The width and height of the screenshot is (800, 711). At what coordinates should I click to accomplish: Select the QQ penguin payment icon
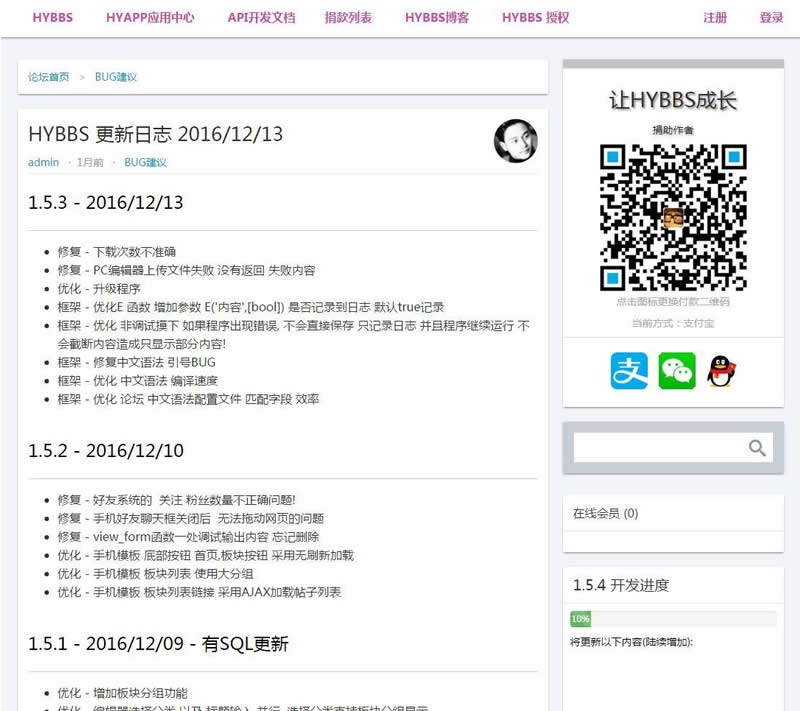click(721, 371)
